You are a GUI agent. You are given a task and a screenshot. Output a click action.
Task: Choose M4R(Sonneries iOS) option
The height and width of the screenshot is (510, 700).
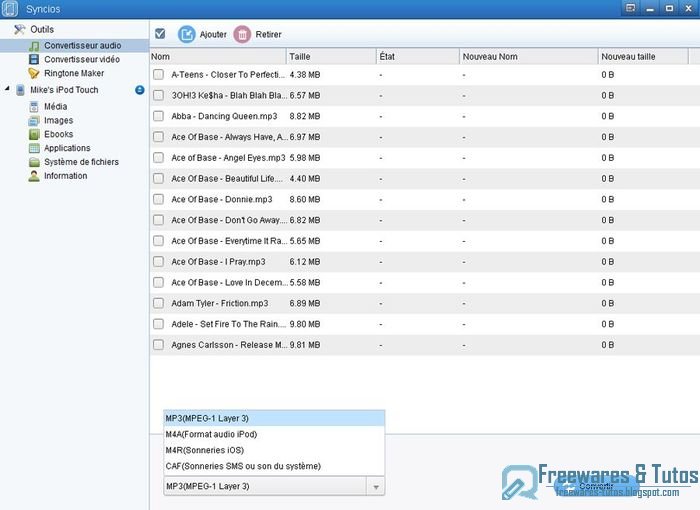[274, 450]
